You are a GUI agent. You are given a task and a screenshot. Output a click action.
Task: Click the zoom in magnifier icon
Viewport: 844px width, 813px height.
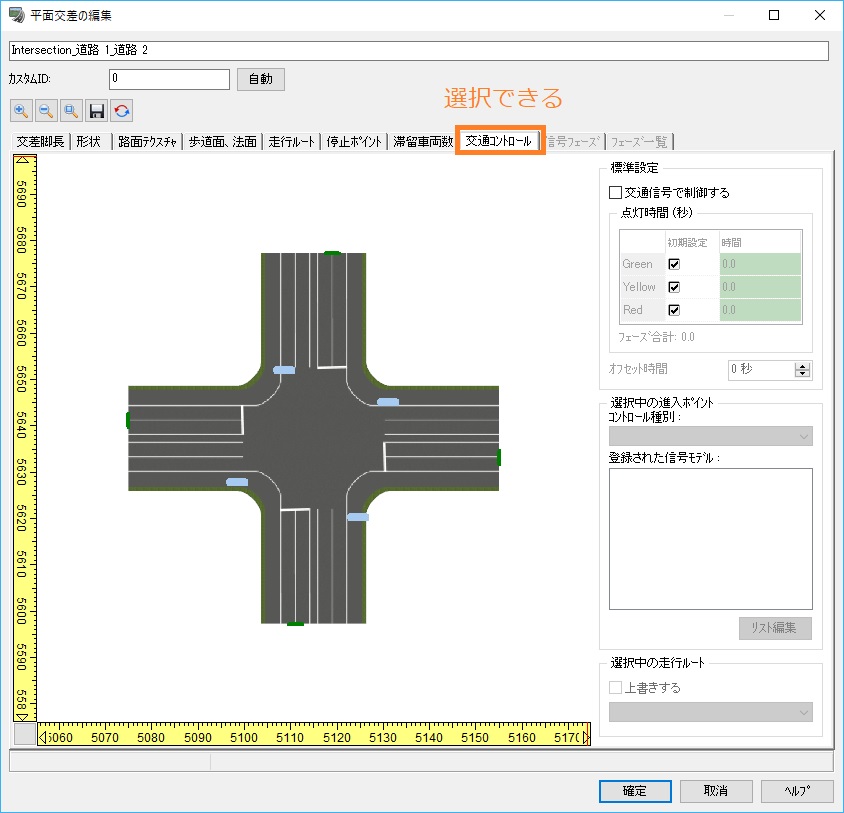pyautogui.click(x=21, y=111)
